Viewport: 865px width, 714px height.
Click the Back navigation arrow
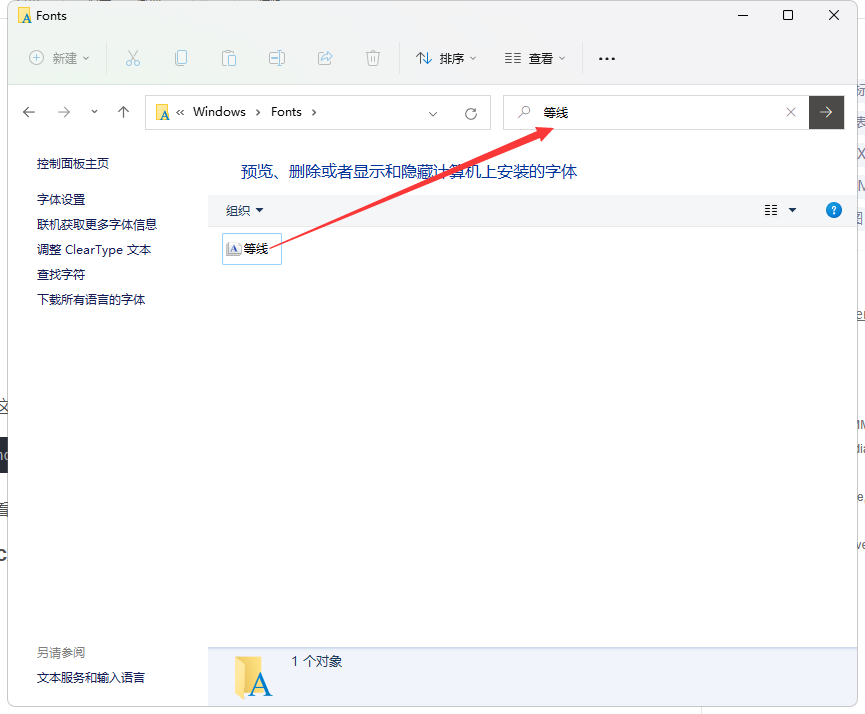[x=28, y=112]
